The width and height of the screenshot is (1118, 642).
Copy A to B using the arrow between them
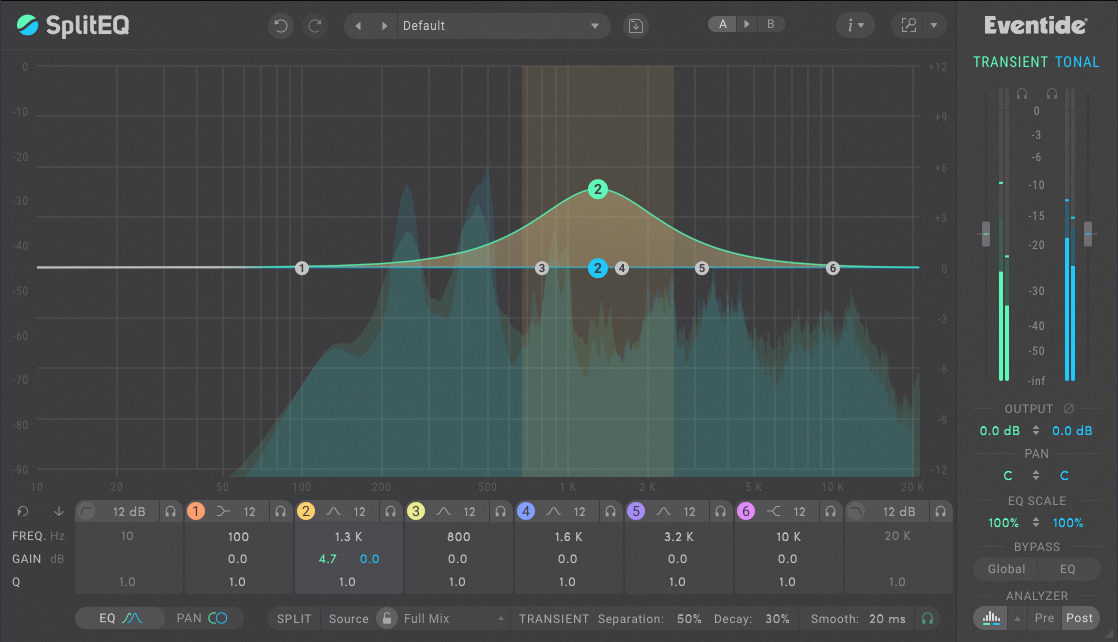tap(747, 24)
